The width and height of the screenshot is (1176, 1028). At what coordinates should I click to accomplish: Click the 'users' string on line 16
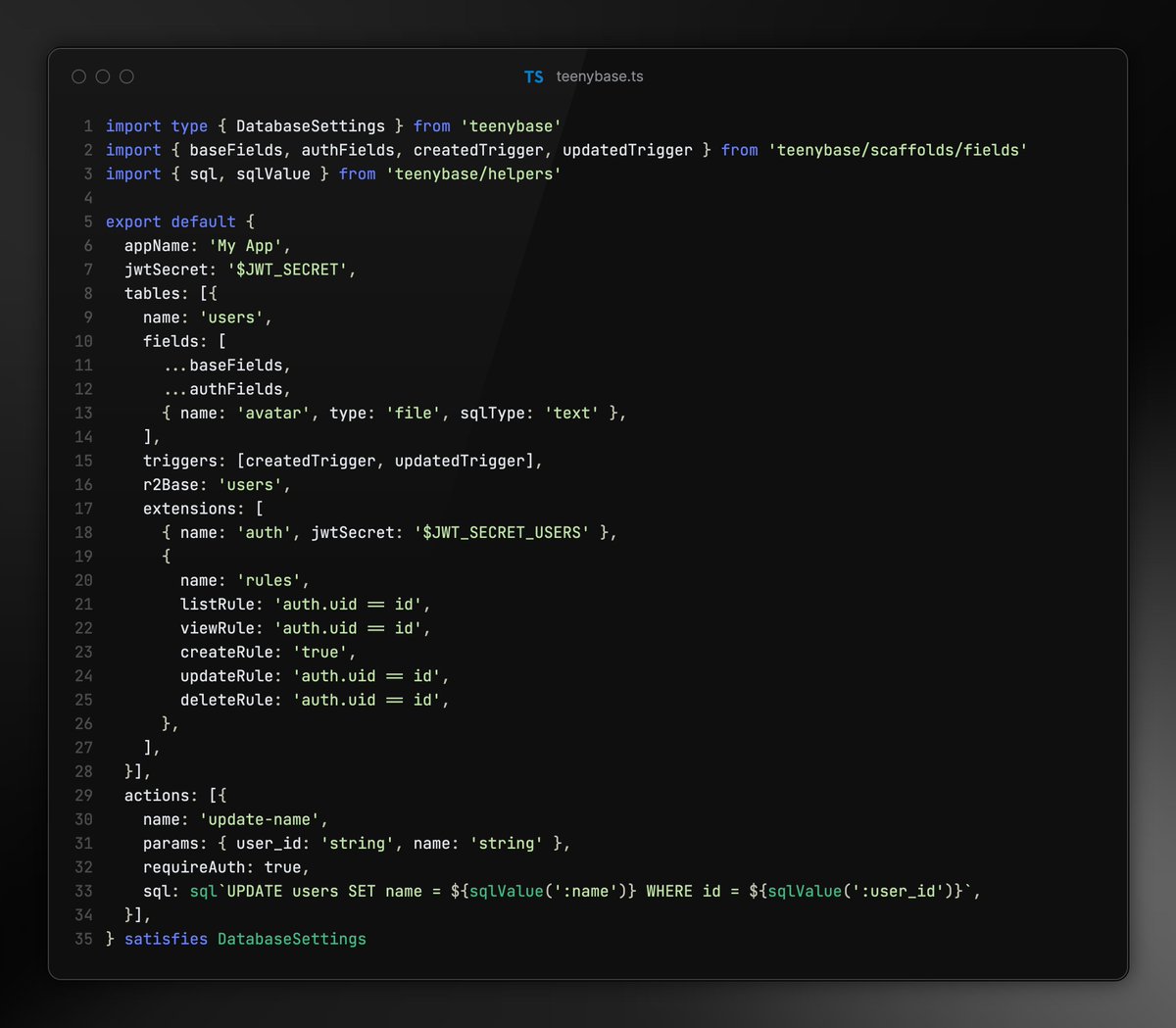(250, 484)
